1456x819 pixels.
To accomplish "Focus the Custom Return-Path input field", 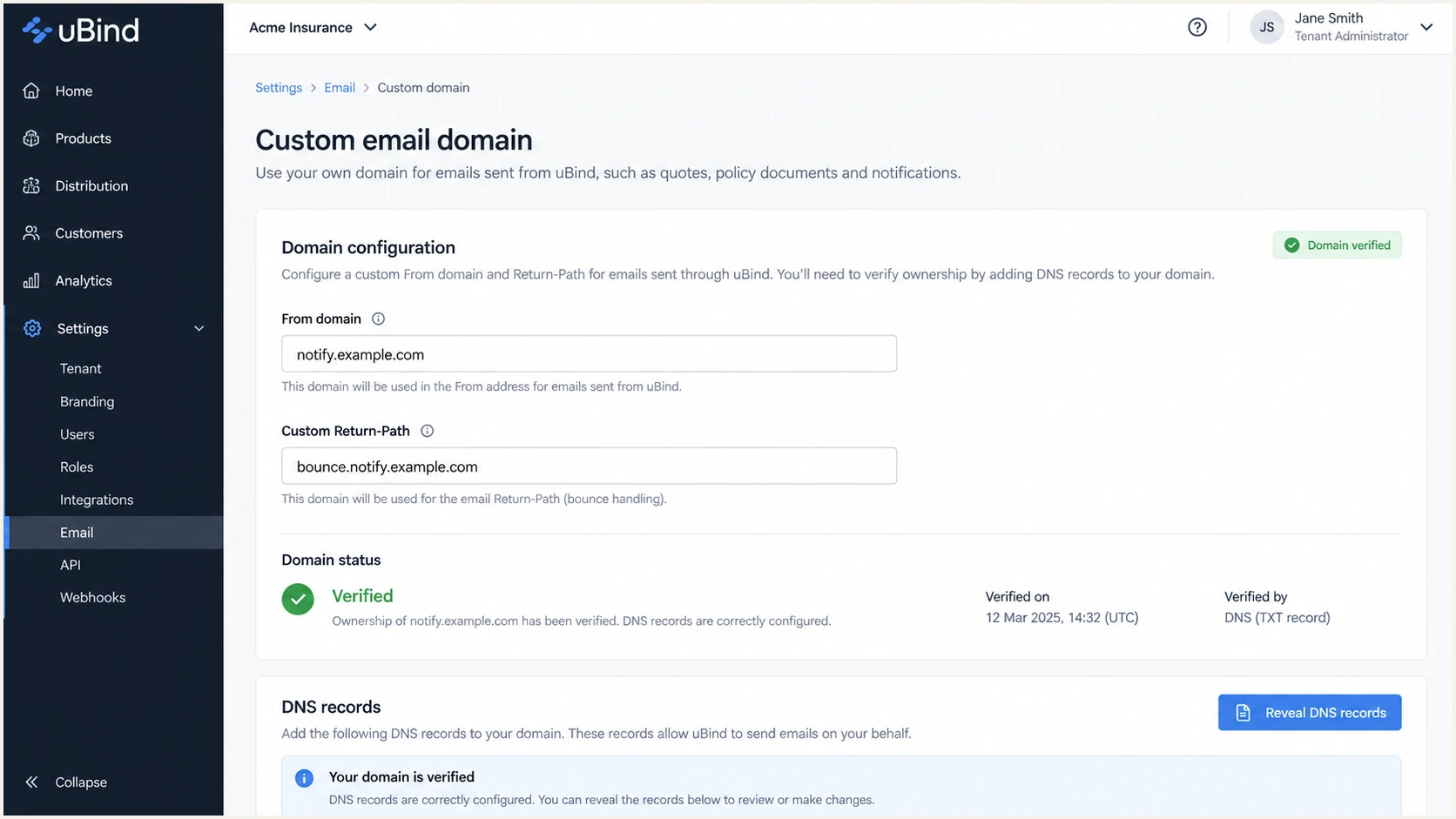I will point(589,467).
